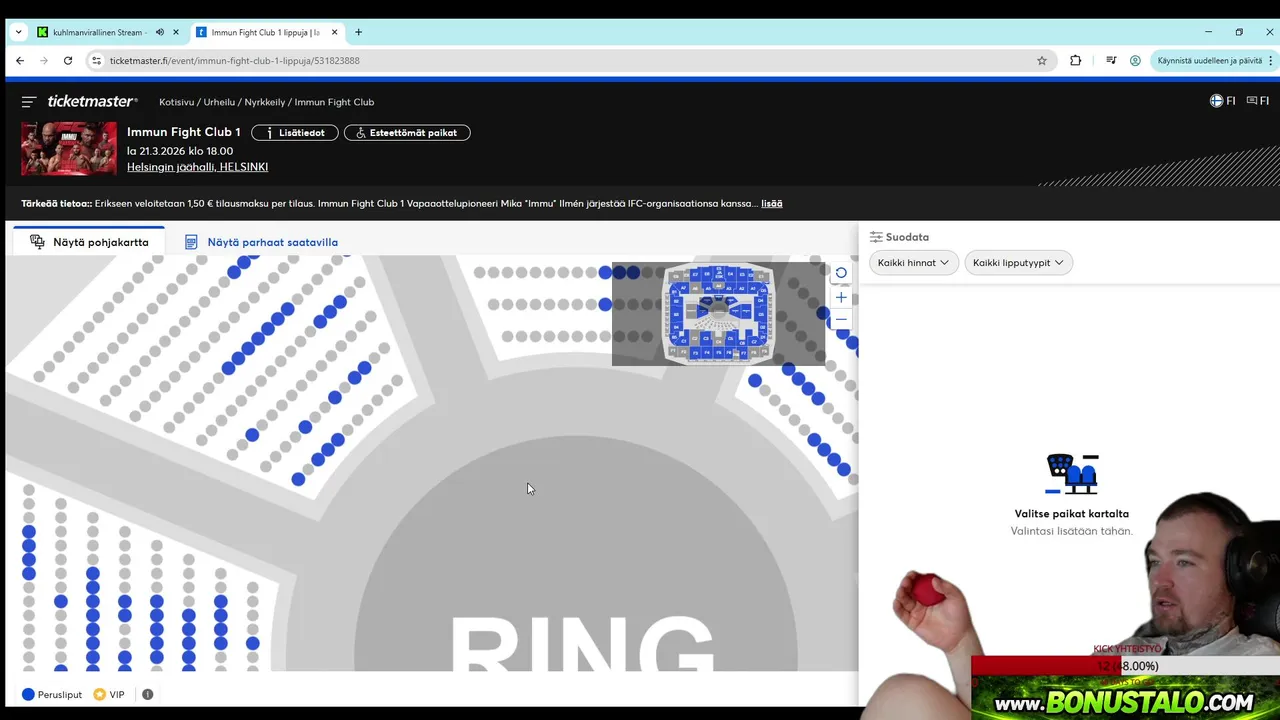Zoom in on the seat map

coord(841,297)
